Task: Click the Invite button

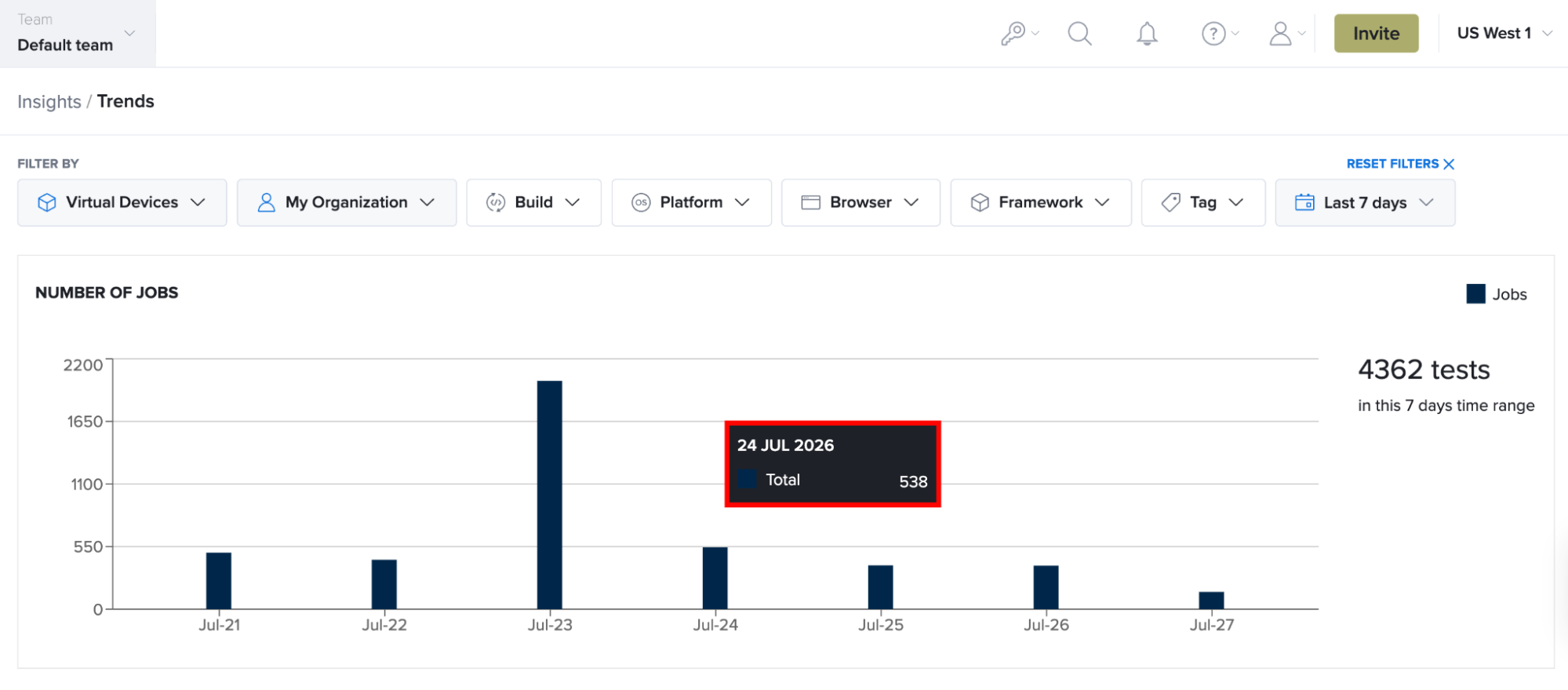Action: (x=1376, y=33)
